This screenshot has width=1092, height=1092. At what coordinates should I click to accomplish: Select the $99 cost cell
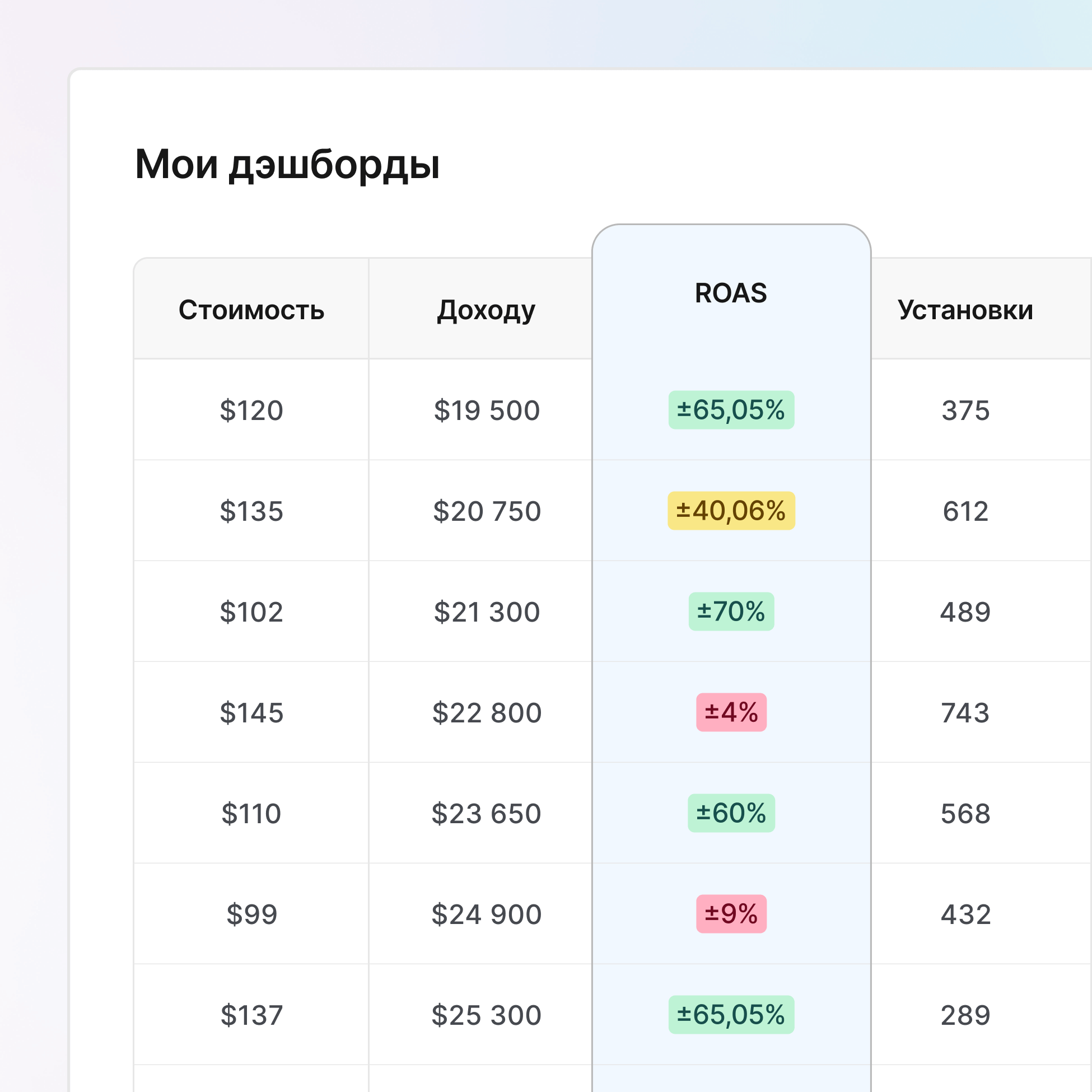tap(251, 914)
